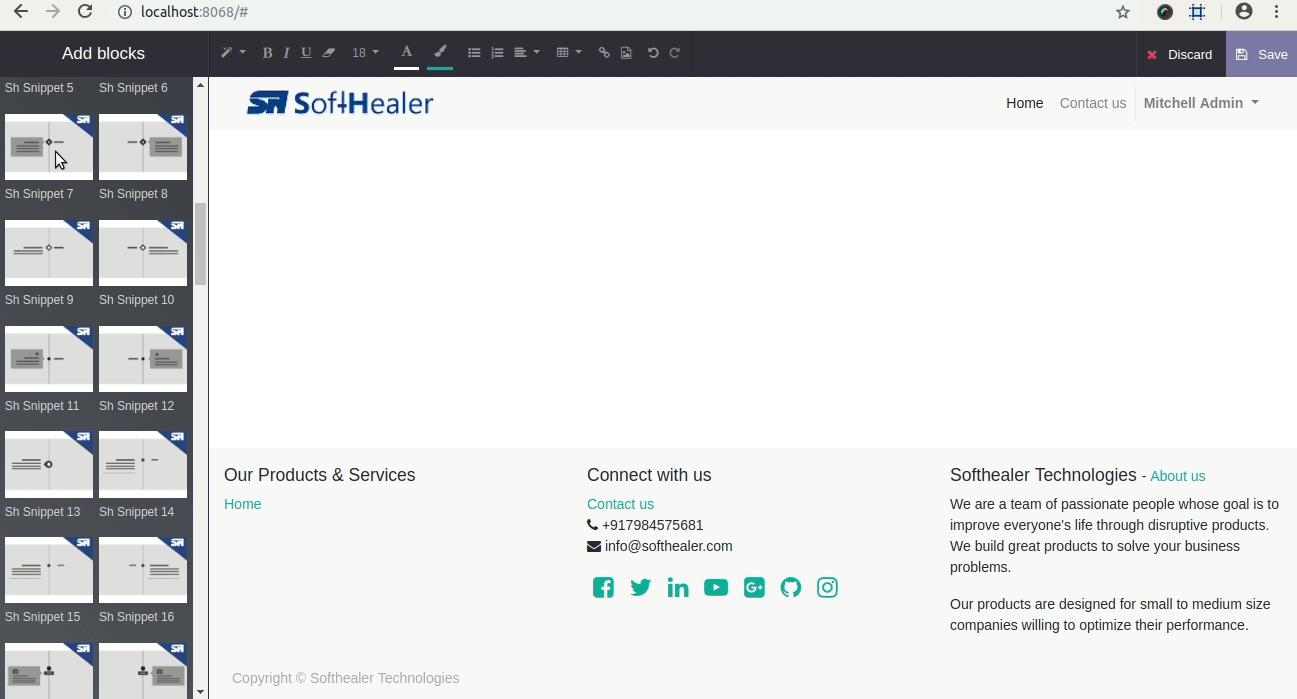1297x699 pixels.
Task: Click the Sh Snippet 6 label
Action: click(133, 88)
